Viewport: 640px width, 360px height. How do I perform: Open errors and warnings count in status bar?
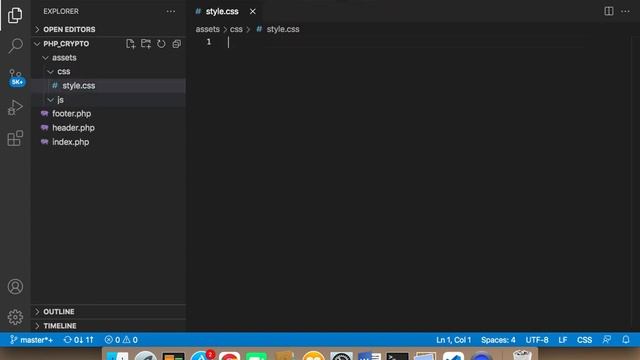[x=121, y=340]
